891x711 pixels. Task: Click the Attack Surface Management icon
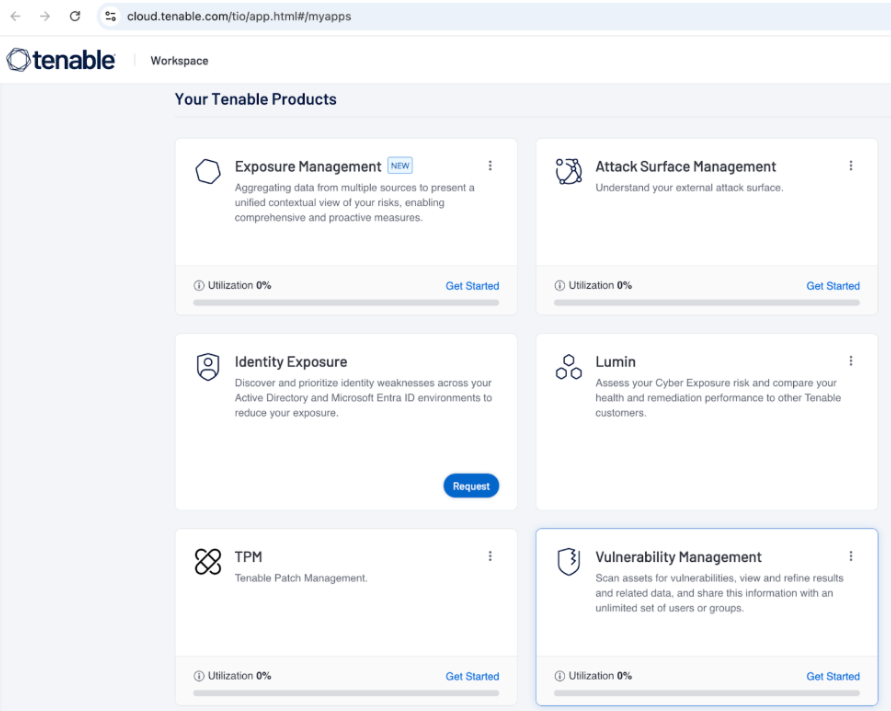click(x=568, y=172)
